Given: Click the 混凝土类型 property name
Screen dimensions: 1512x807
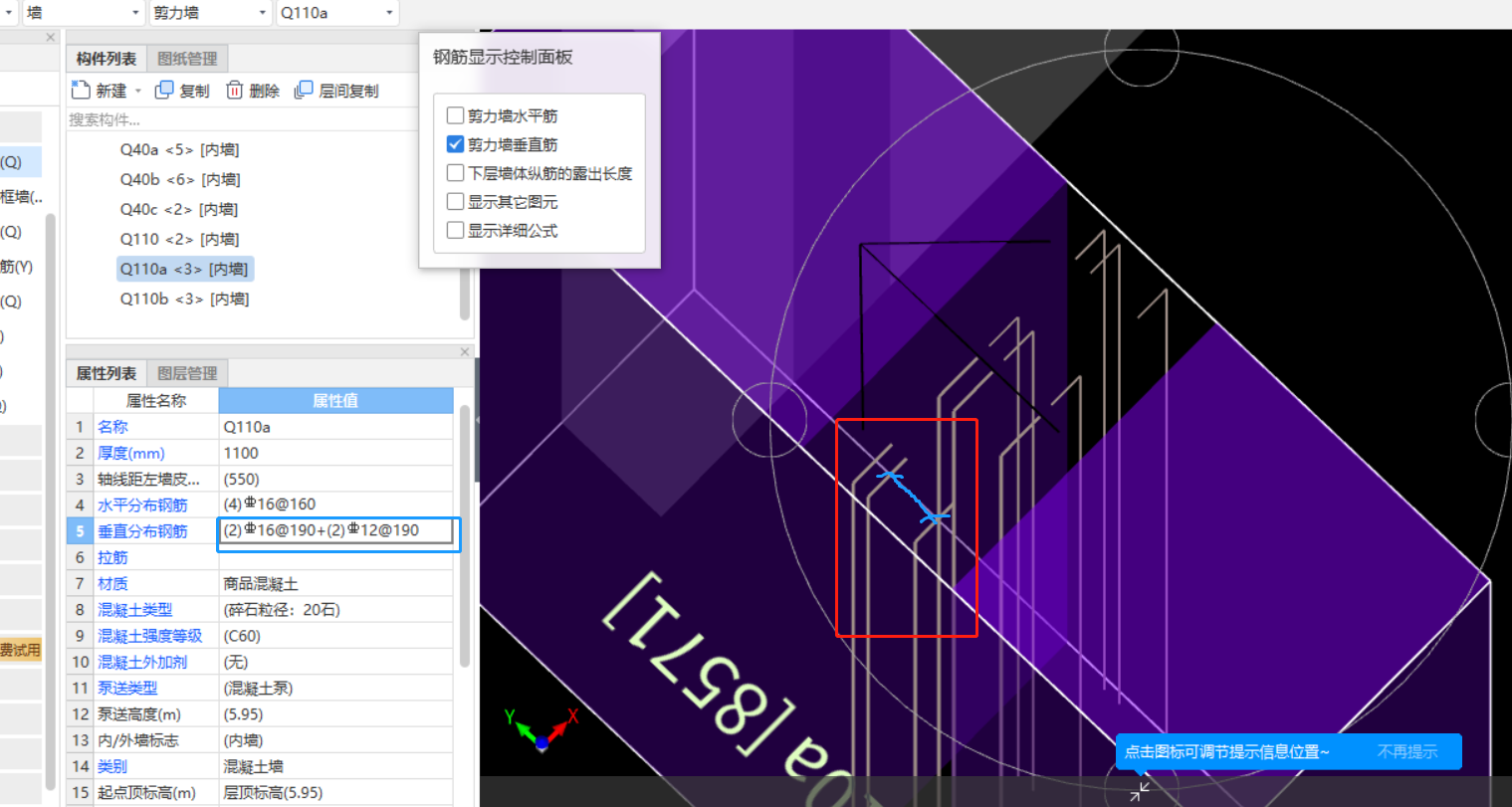Looking at the screenshot, I should tap(134, 609).
